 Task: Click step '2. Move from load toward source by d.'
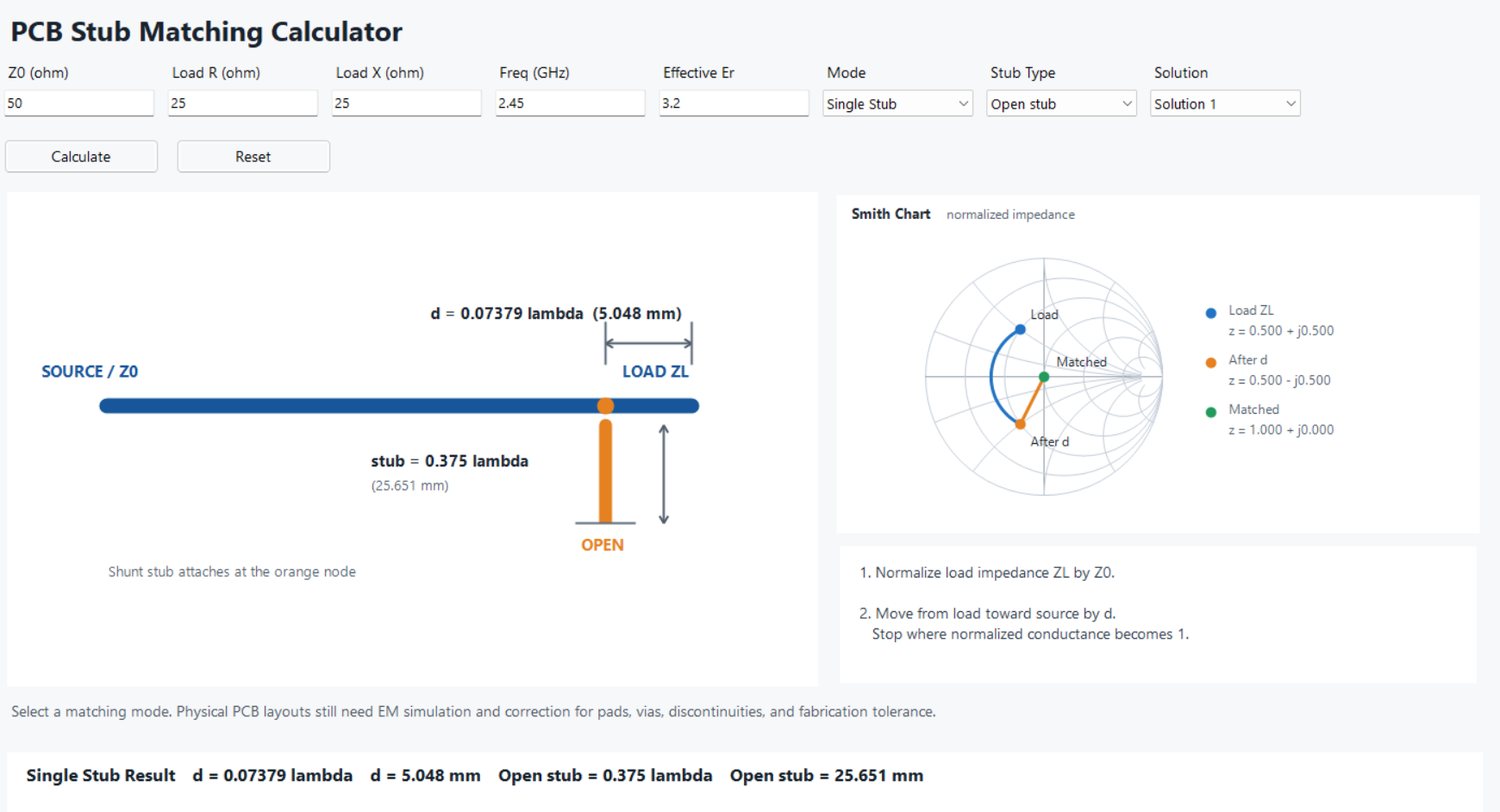click(988, 614)
